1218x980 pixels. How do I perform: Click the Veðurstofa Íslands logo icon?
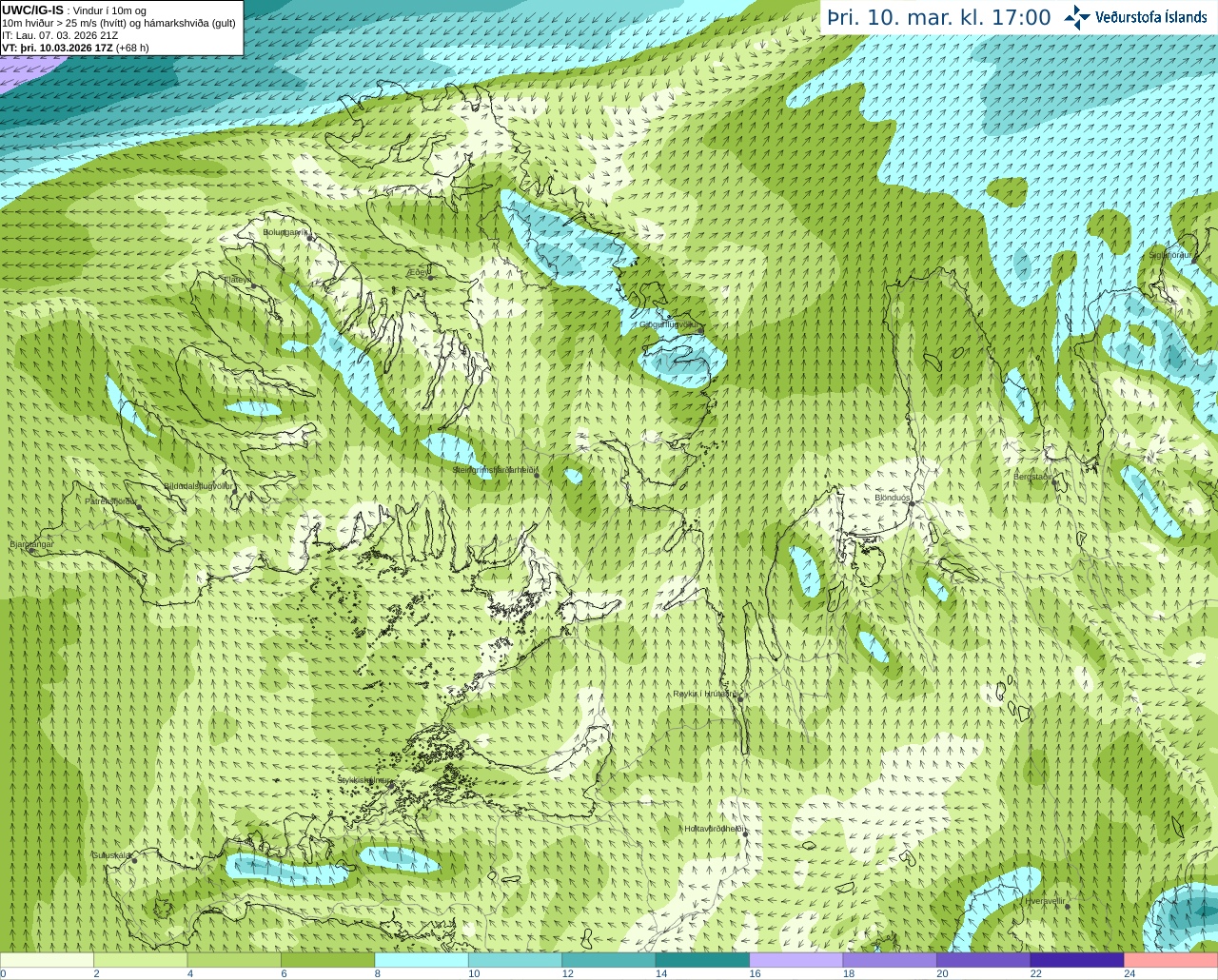coord(1077,17)
